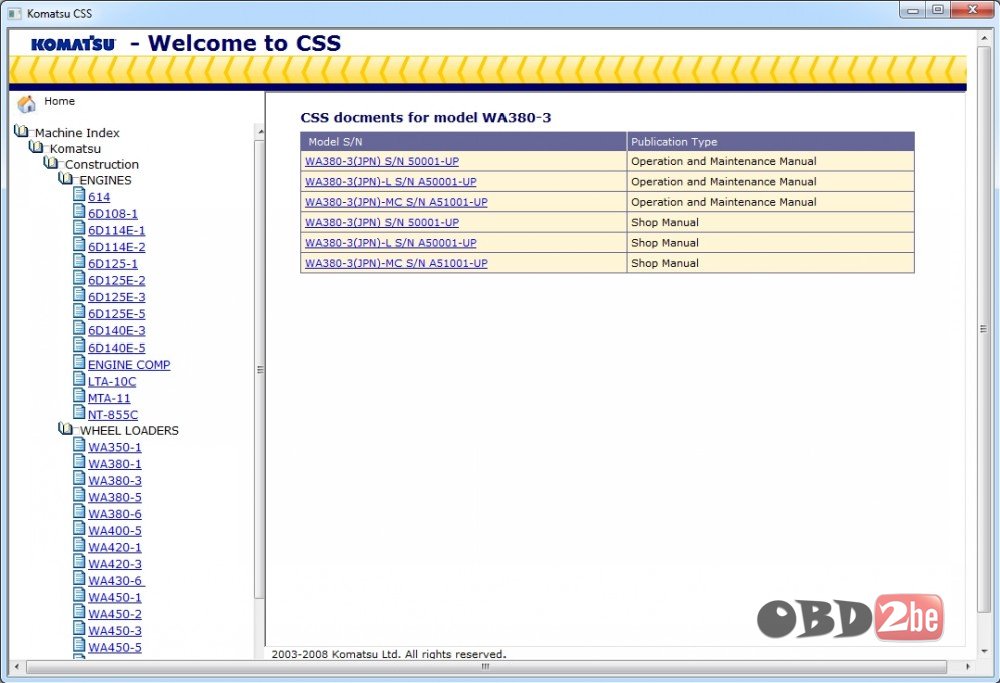Open WA380-3(JPN)-MC S/N A51001-UP Shop Manual
The width and height of the screenshot is (1000, 683).
click(396, 263)
